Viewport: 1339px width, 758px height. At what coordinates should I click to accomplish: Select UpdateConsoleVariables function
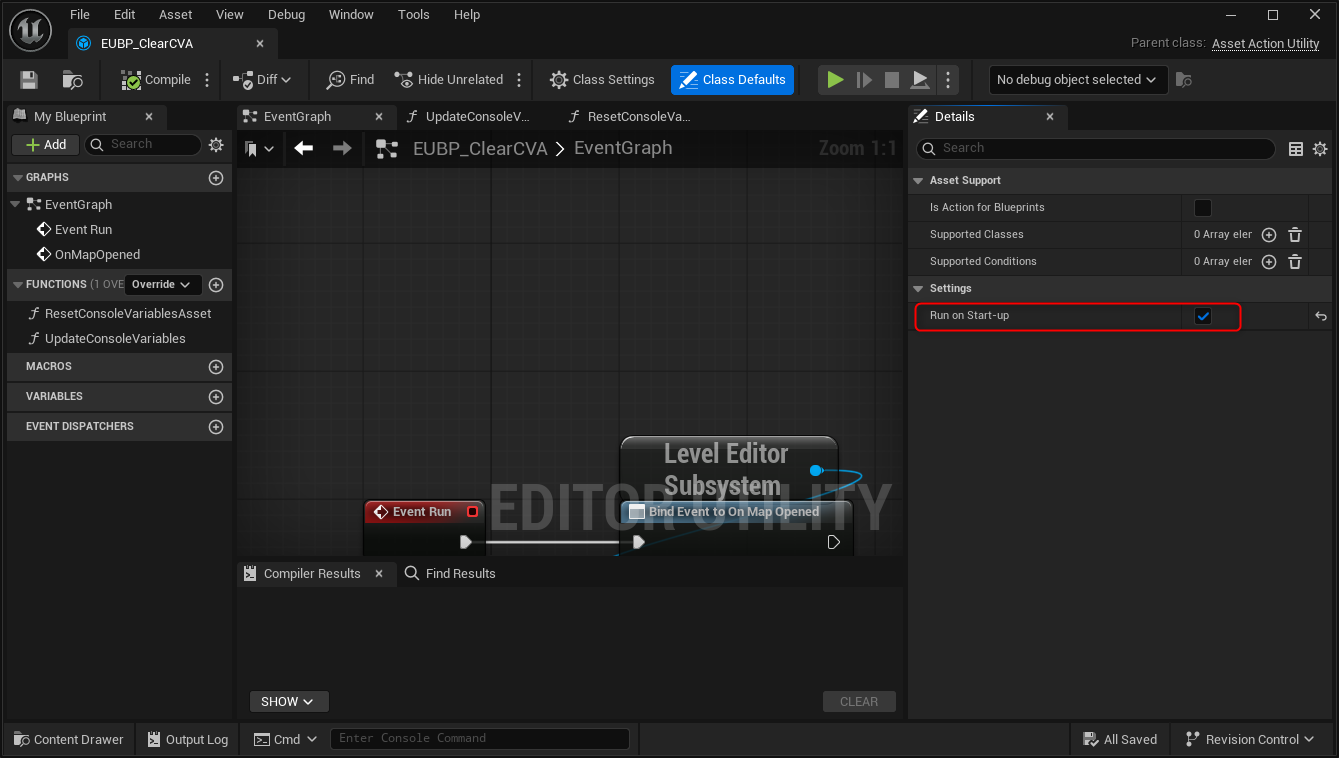(x=115, y=338)
